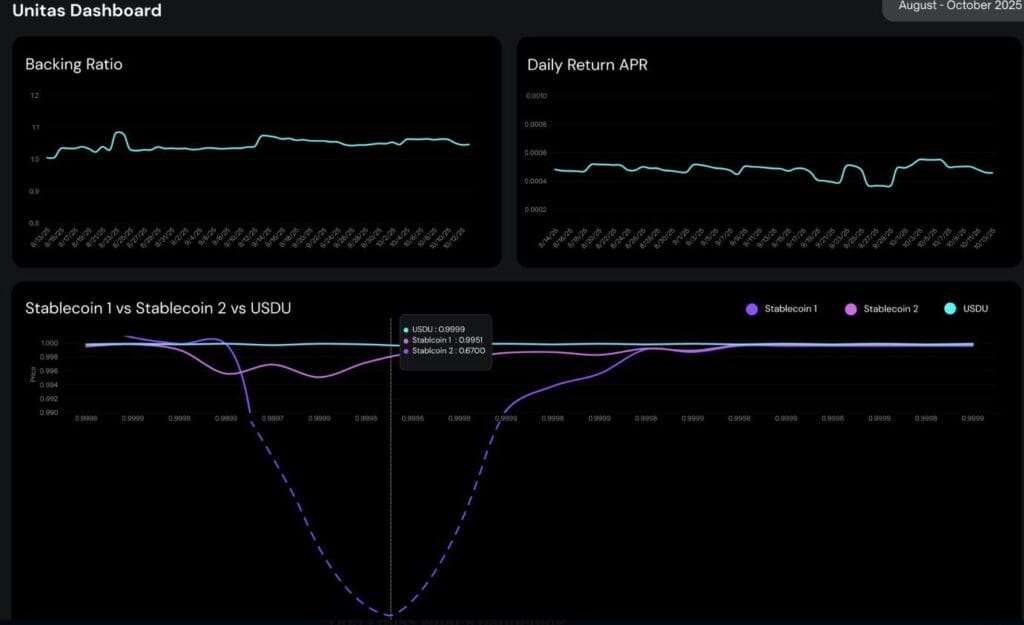The width and height of the screenshot is (1024, 625).
Task: Click the pink Stablecoin 2 legend dot
Action: click(852, 309)
